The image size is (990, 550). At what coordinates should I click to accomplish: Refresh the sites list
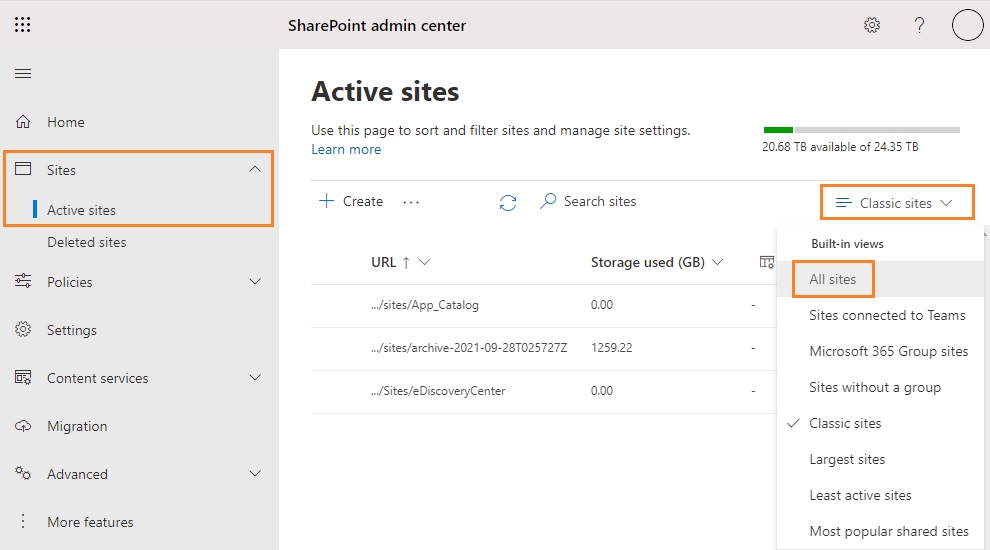pos(508,202)
